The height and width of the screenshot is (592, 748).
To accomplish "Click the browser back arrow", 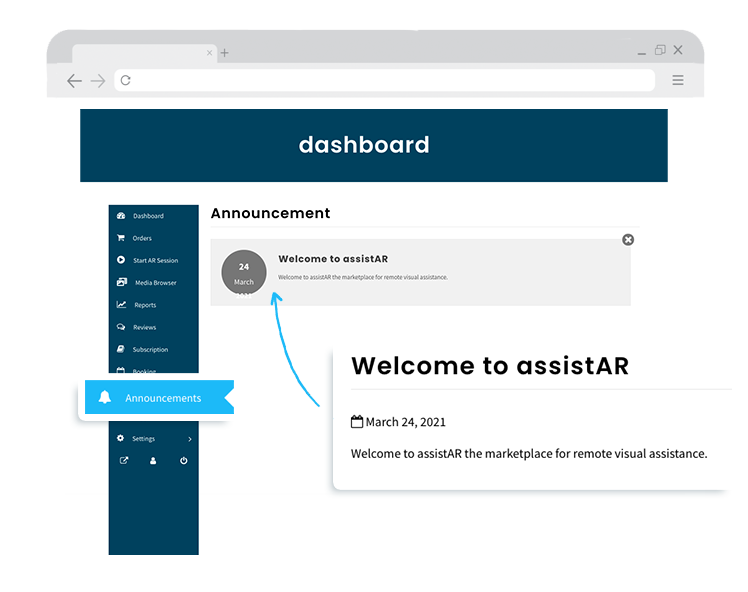I will coord(74,81).
